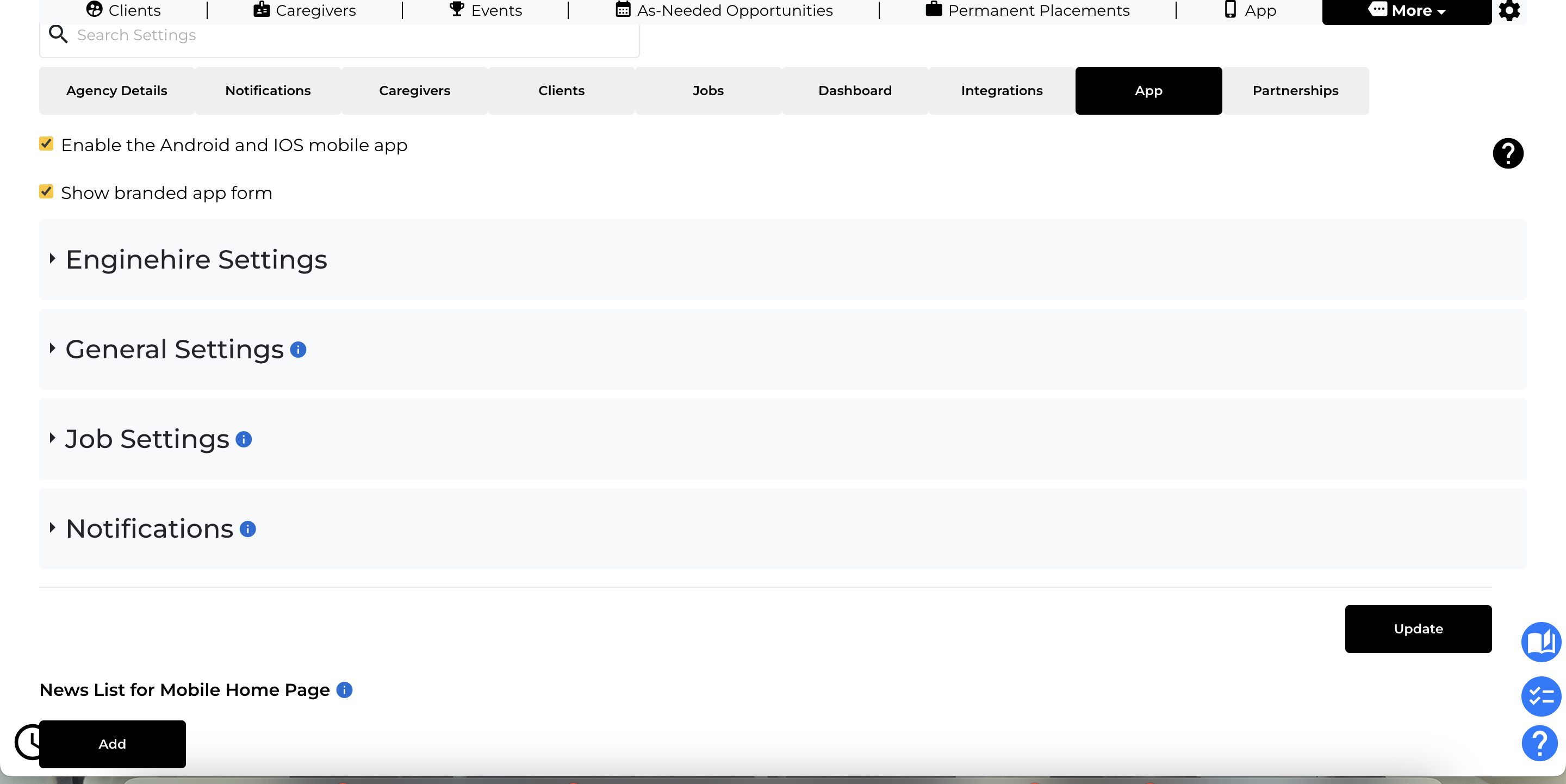Click the As-Needed Opportunities calendar icon
The width and height of the screenshot is (1566, 784).
[623, 9]
